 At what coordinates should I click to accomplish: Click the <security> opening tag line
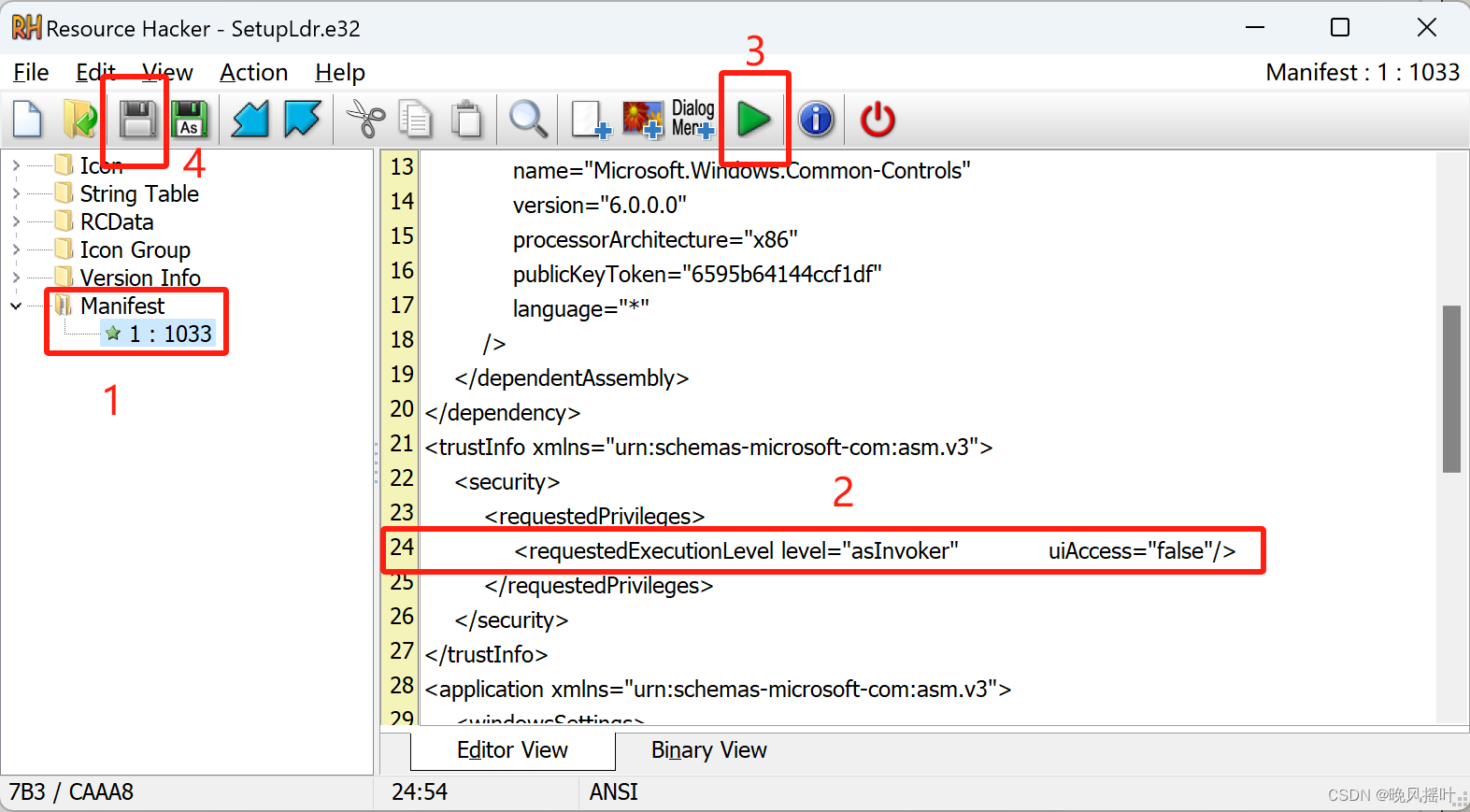(x=507, y=482)
